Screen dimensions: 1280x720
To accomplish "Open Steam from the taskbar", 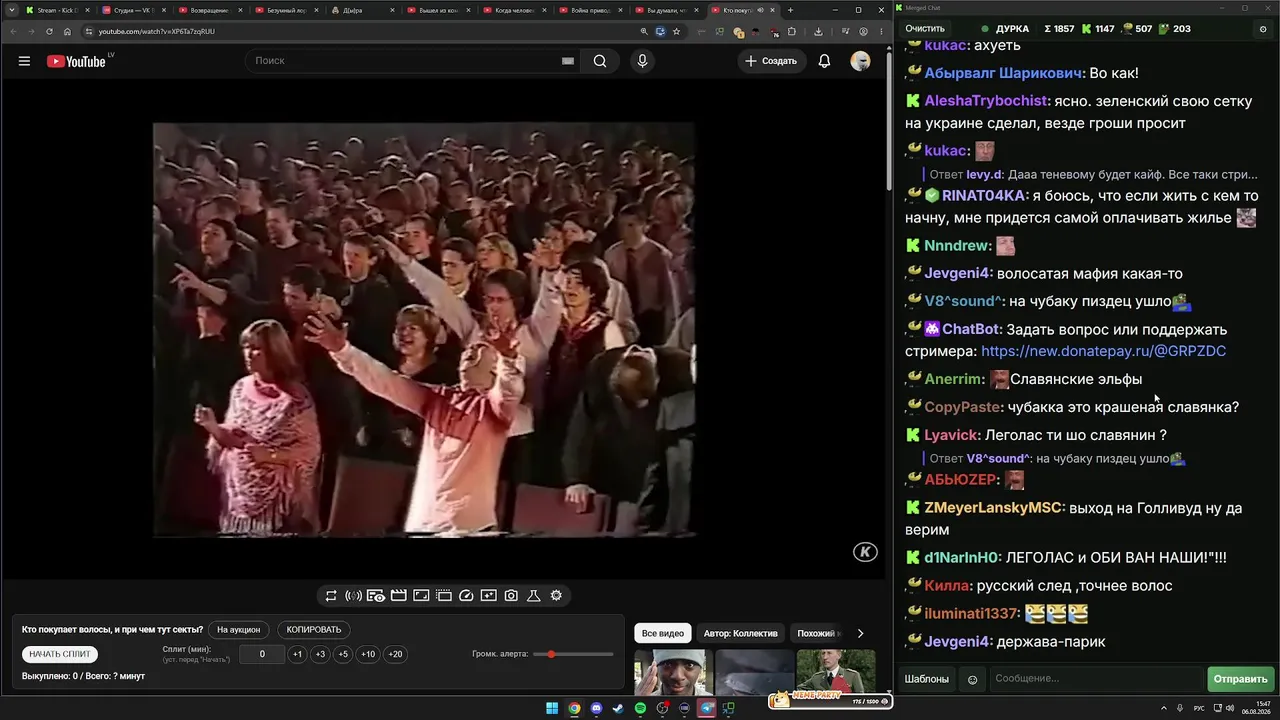I will 618,709.
